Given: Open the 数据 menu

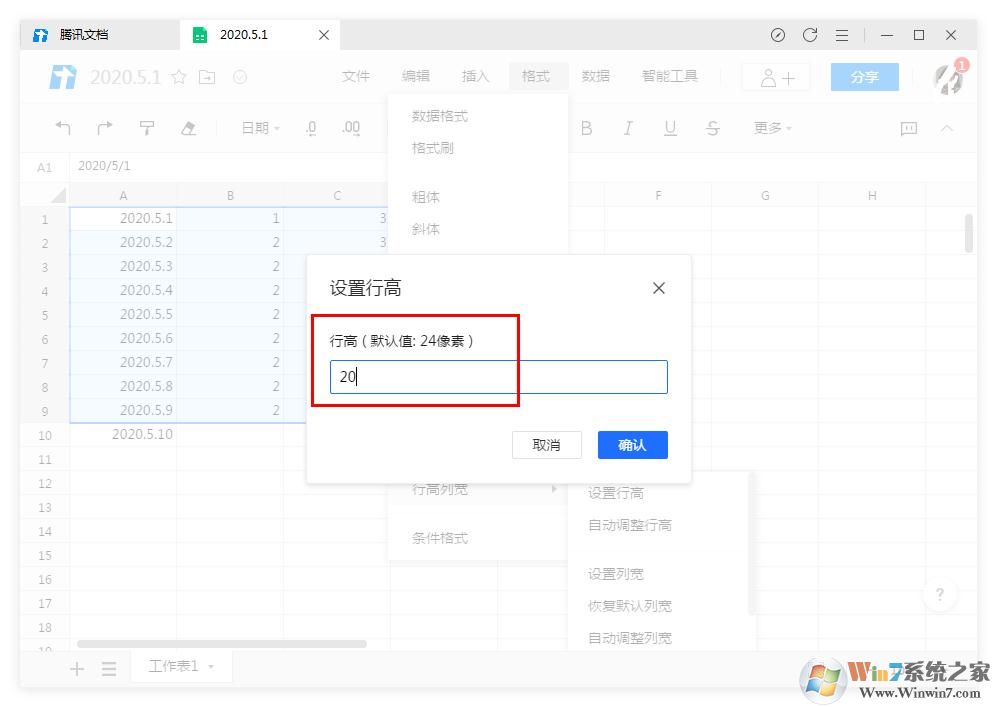Looking at the screenshot, I should point(596,75).
